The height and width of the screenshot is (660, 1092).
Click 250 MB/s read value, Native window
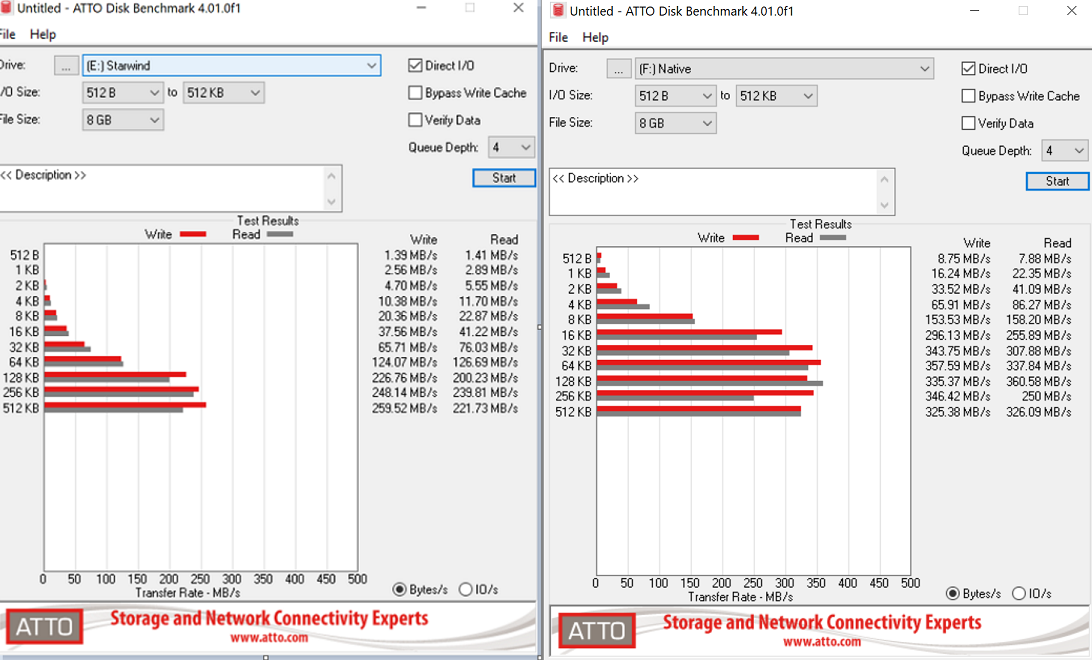pos(1046,397)
